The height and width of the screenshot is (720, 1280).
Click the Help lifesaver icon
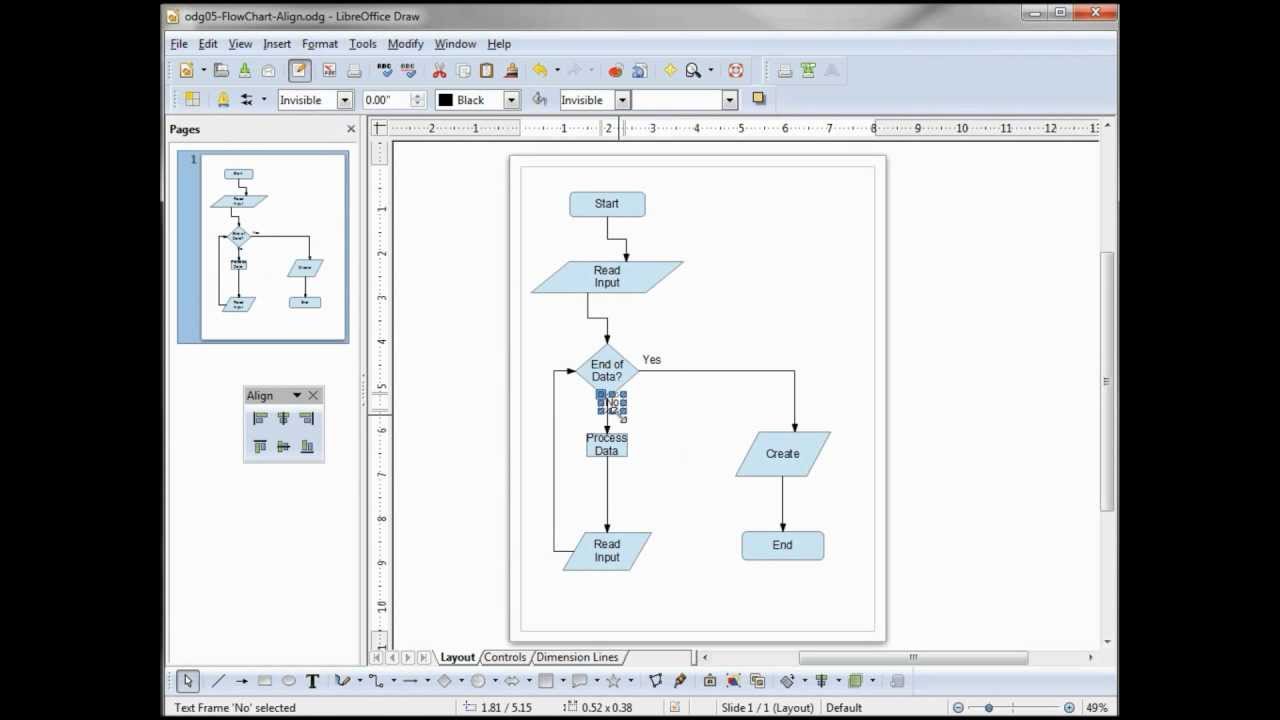click(736, 70)
